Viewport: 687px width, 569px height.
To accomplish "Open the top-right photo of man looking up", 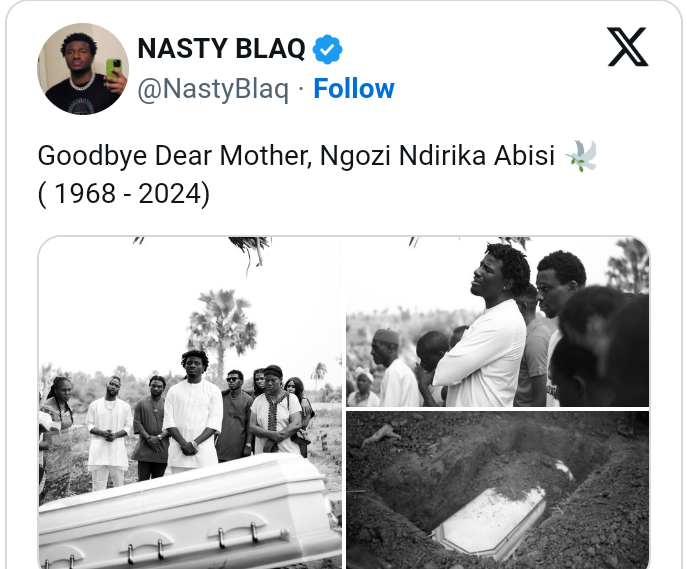I will (497, 322).
